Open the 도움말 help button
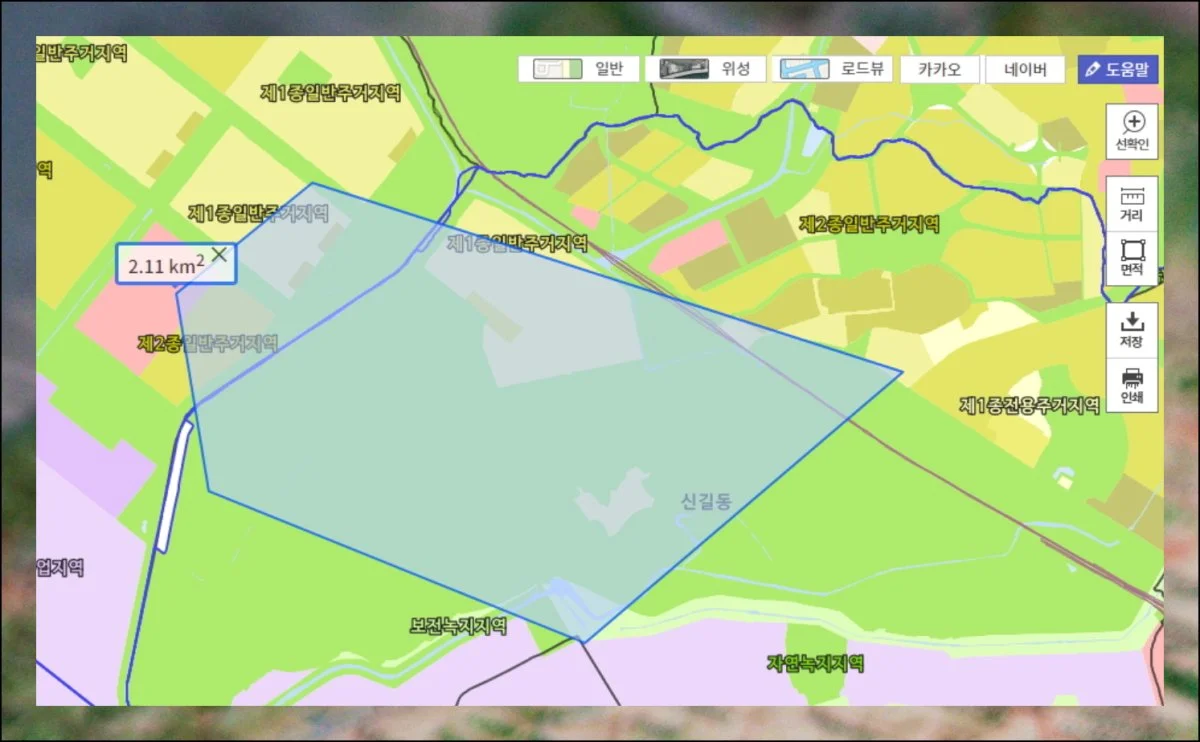Viewport: 1200px width, 742px height. pyautogui.click(x=1118, y=69)
